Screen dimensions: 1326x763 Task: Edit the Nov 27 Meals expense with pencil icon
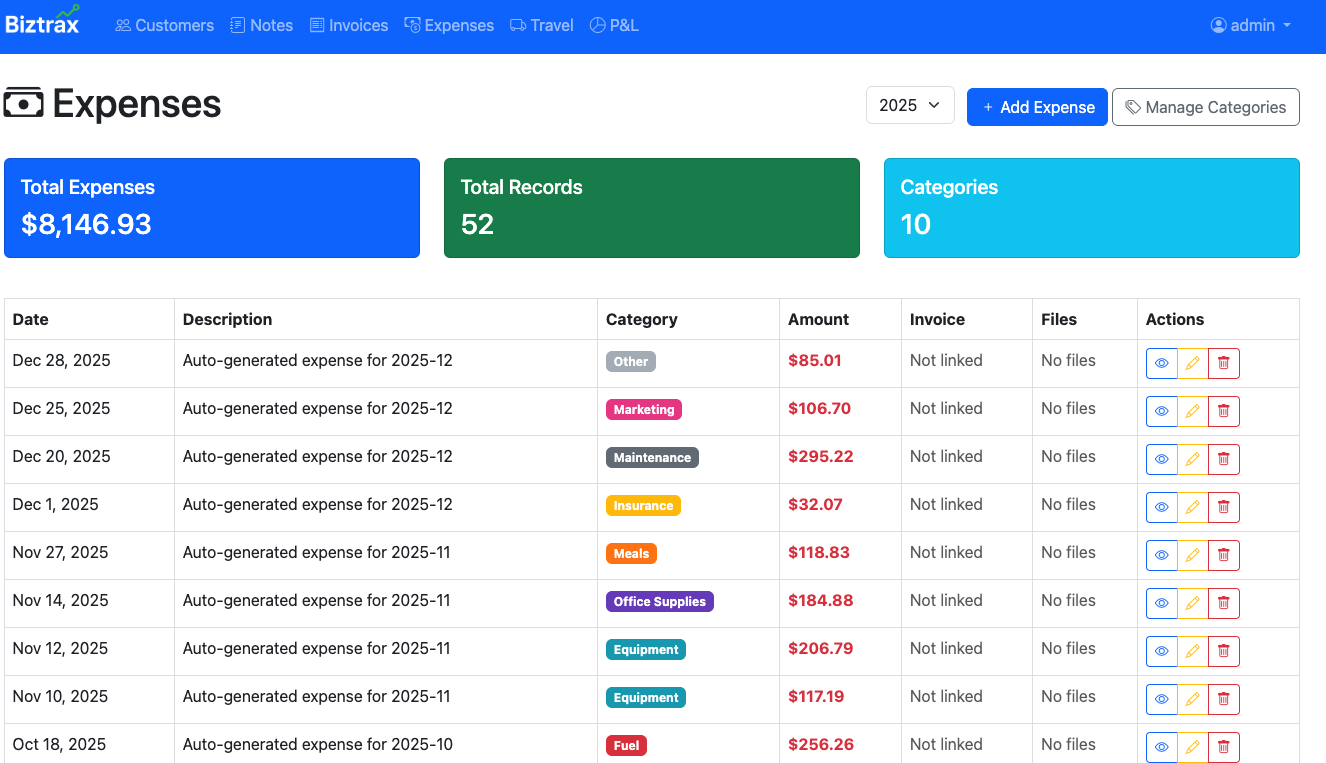(1192, 554)
